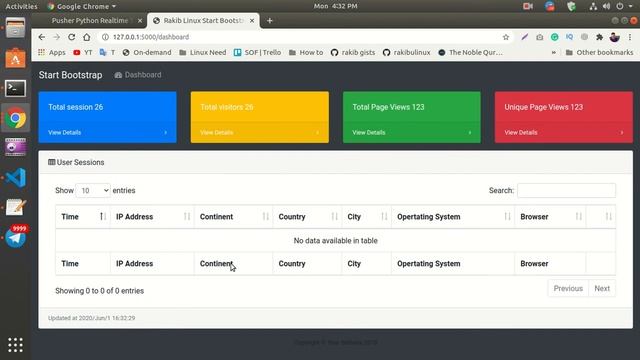Bookmark this page with star icon
This screenshot has height=360, width=640.
(506, 37)
